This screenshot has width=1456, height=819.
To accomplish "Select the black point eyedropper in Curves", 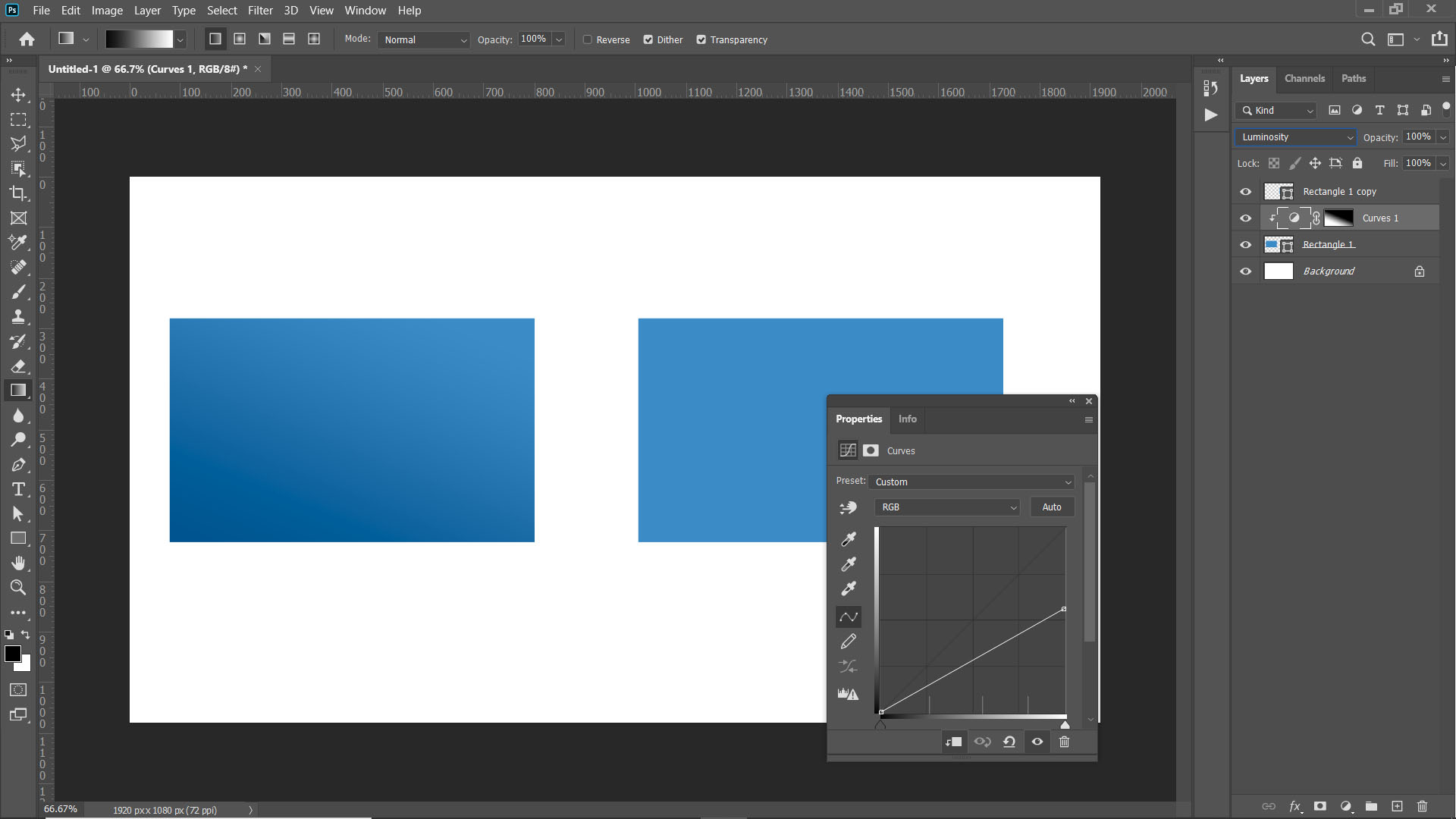I will [848, 538].
